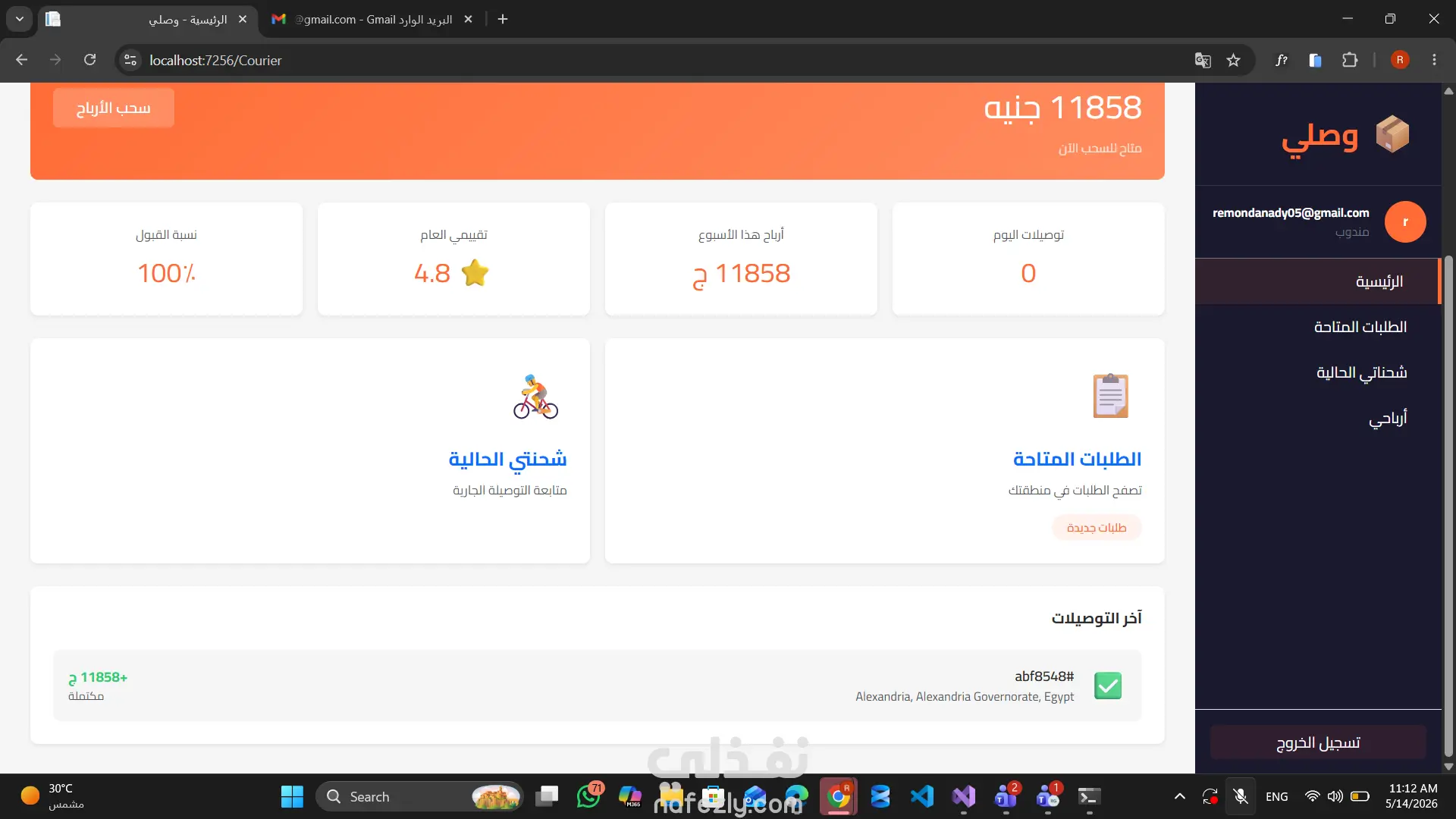Click the clipboard icon in الطلبات المتاحة card
This screenshot has height=819, width=1456.
click(x=1111, y=396)
